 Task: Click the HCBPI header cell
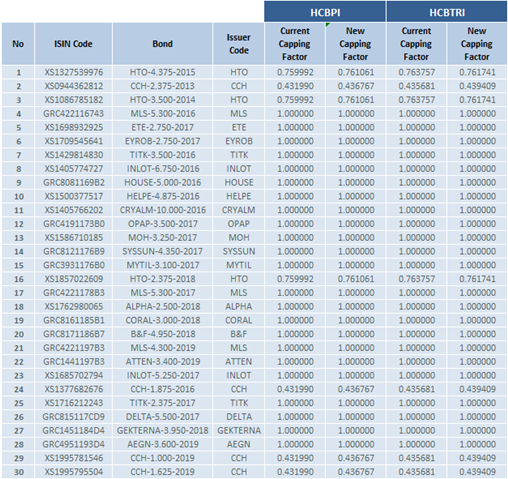click(325, 12)
